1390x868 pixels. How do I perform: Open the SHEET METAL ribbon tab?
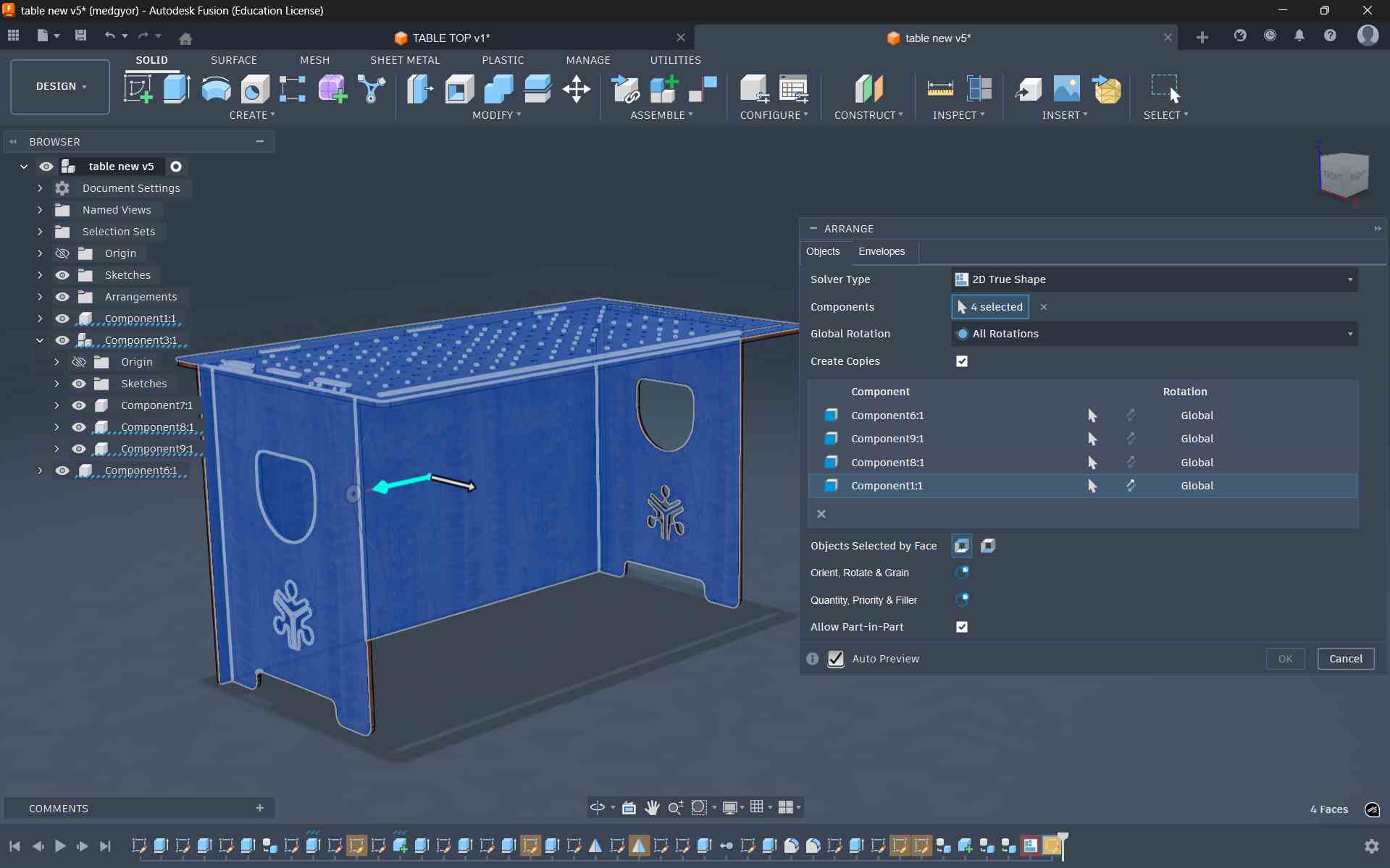tap(404, 60)
